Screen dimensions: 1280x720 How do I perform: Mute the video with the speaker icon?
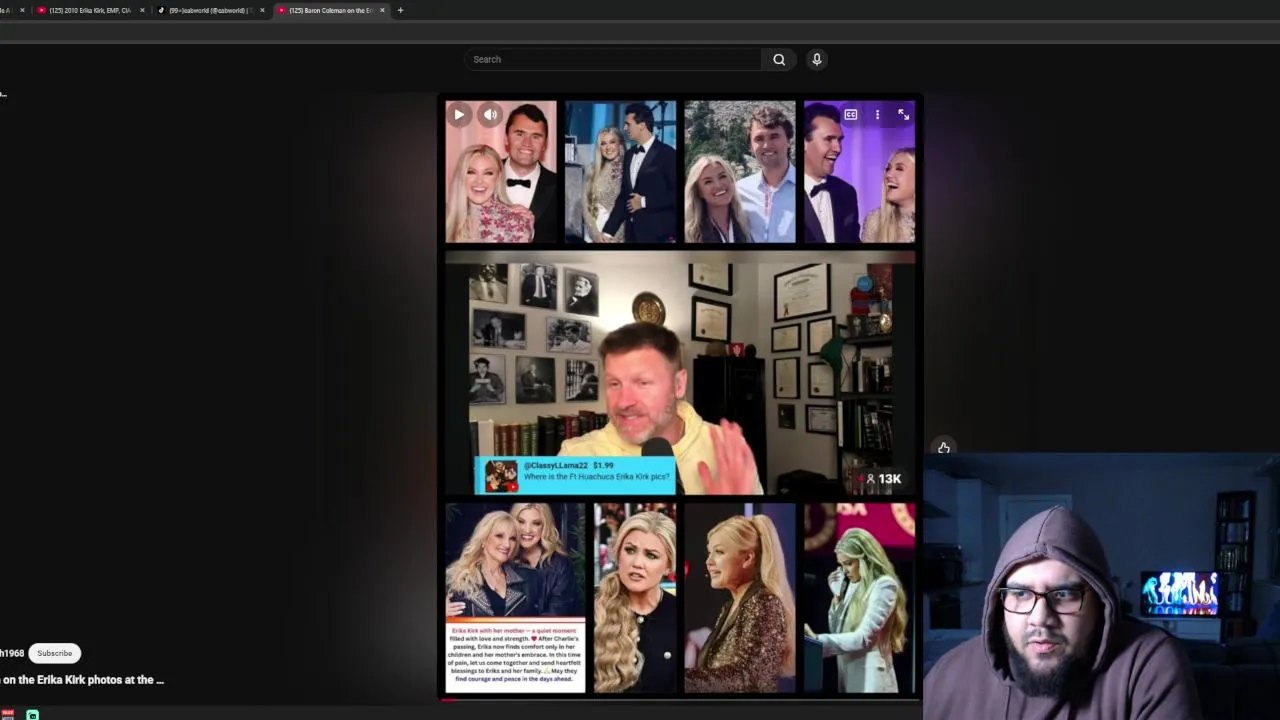tap(490, 115)
